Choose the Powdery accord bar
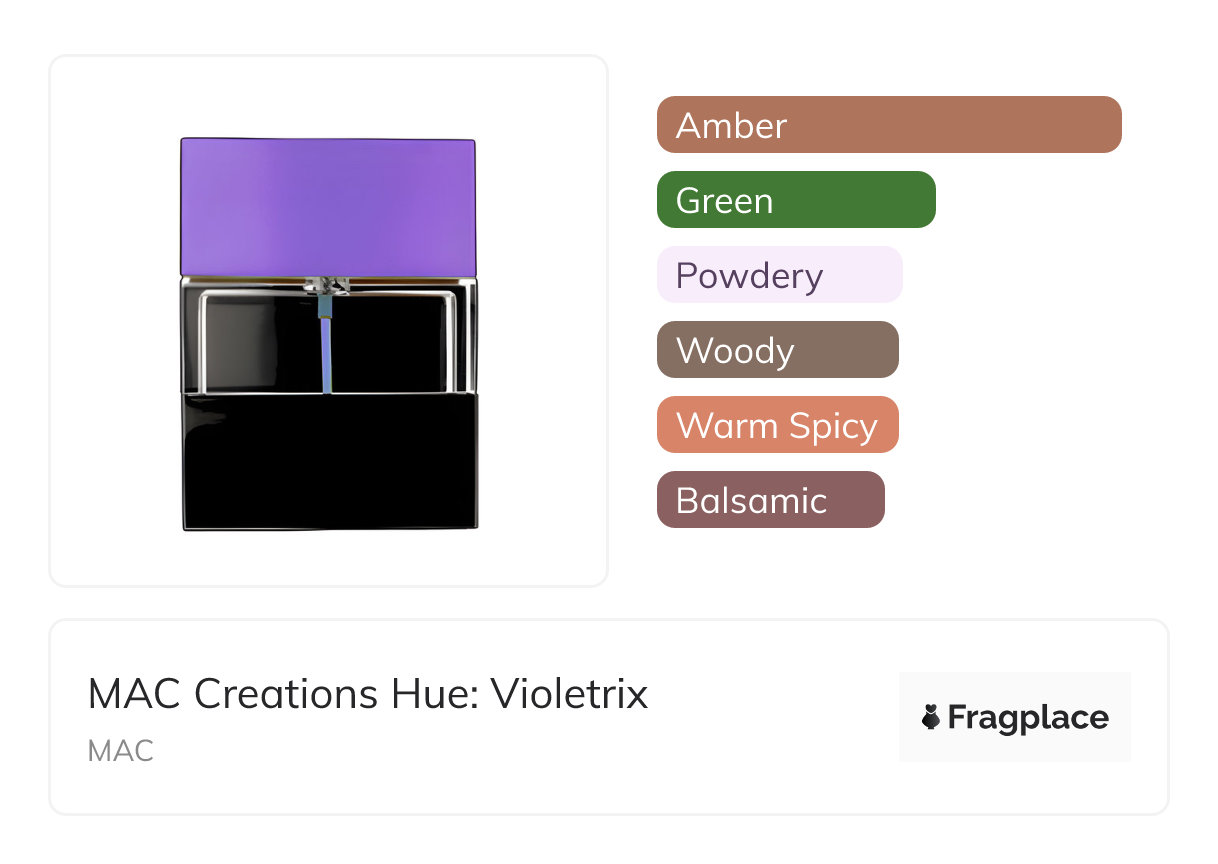This screenshot has width=1218, height=864. (x=779, y=275)
